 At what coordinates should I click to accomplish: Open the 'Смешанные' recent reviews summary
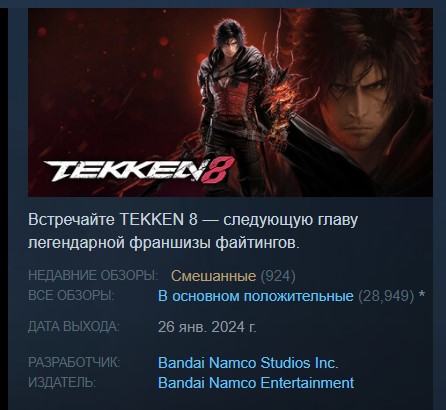pyautogui.click(x=213, y=276)
